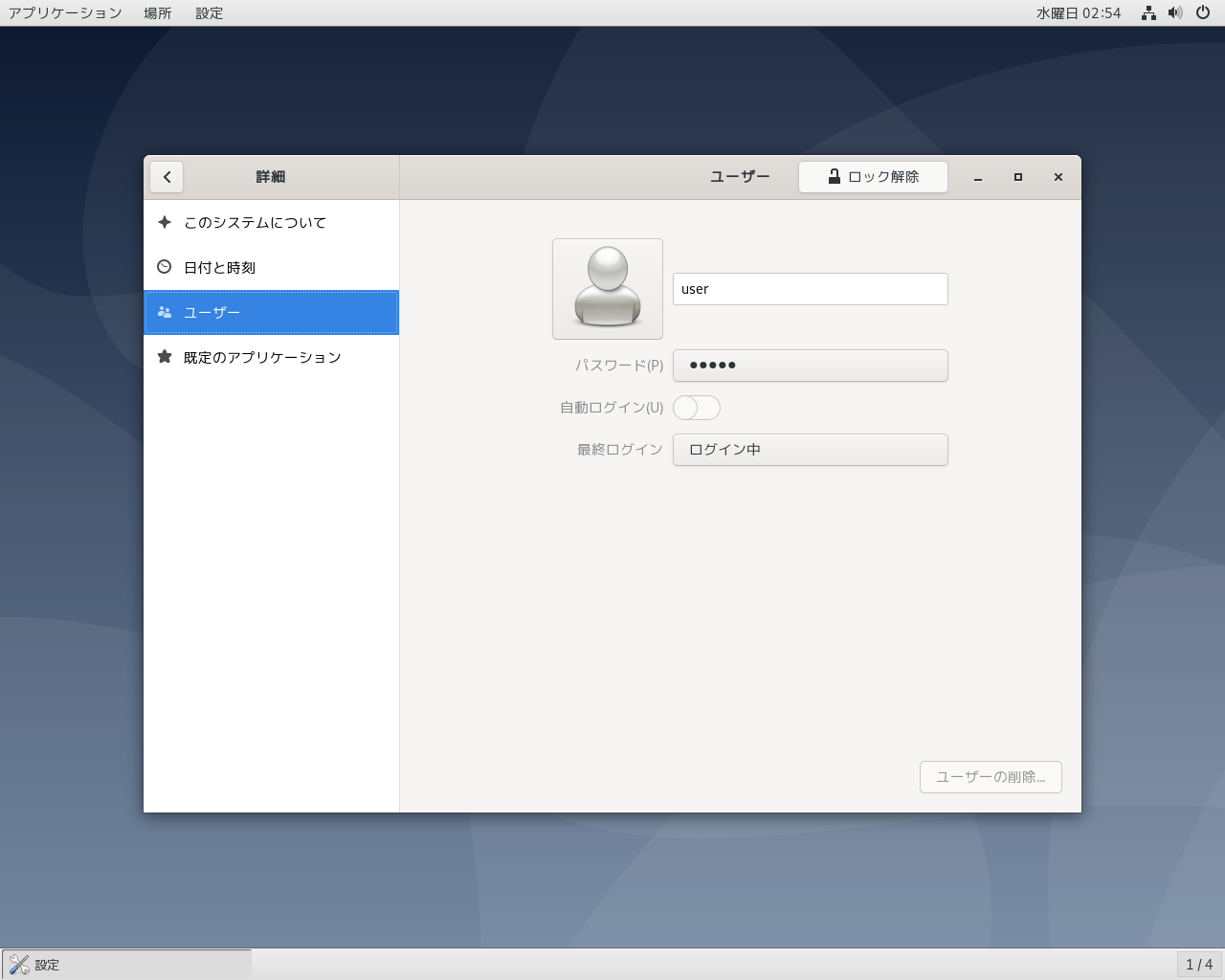Click the people icon beside ユーザー
Screen dimensions: 1225x980
click(165, 312)
